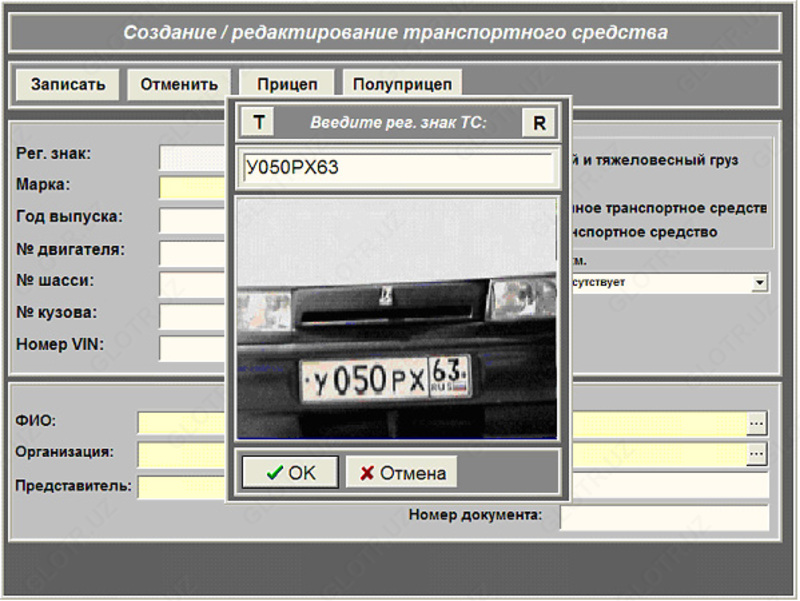Click the Рег. знак input field
The image size is (800, 601).
[x=192, y=155]
